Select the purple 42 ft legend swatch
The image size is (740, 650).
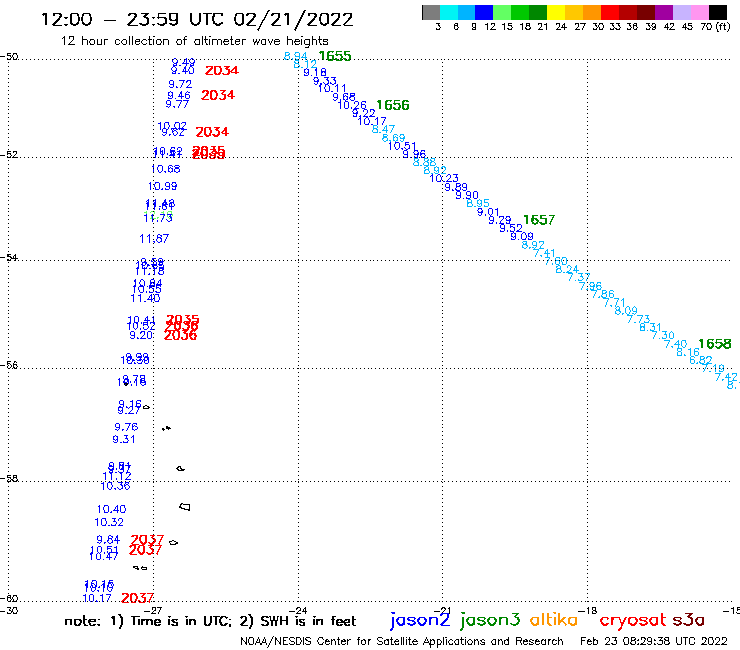click(664, 12)
